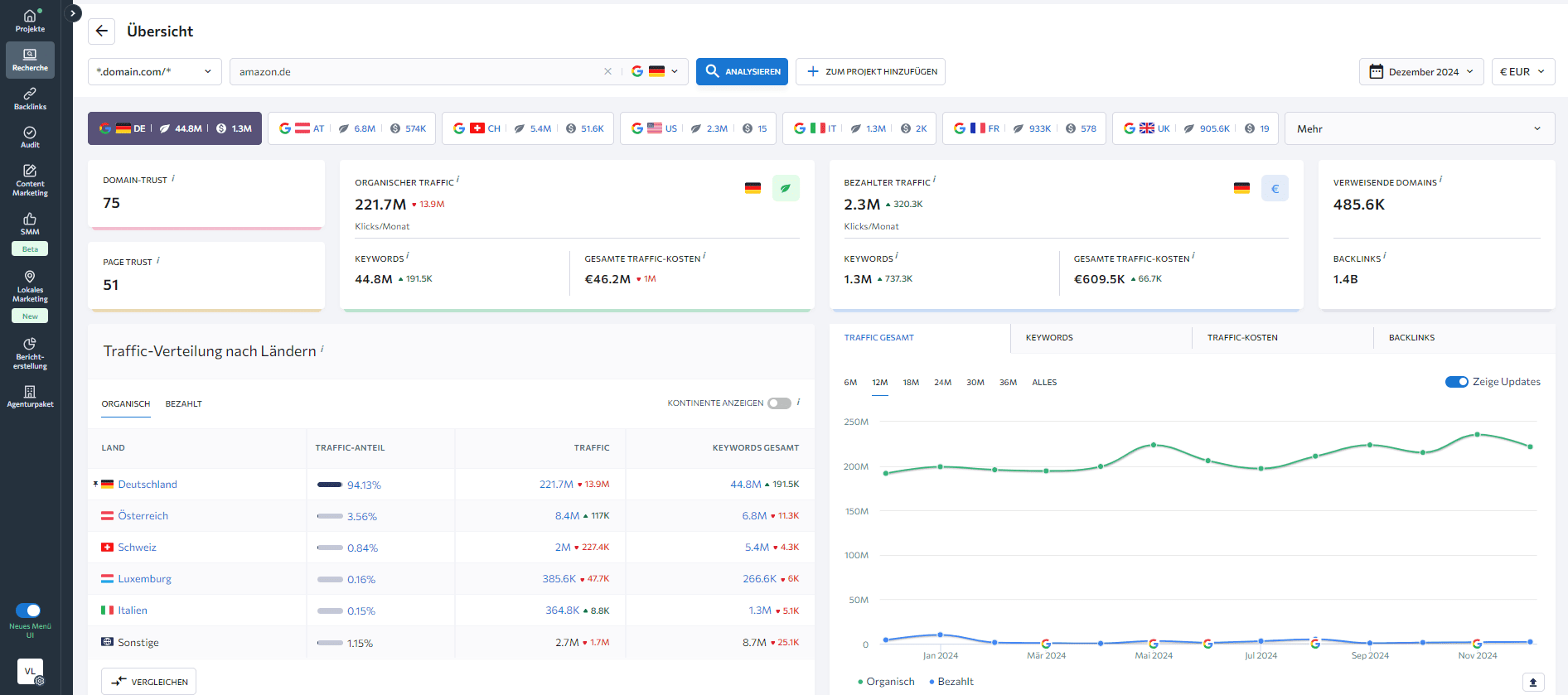Select the ALLES time range
Image resolution: width=1568 pixels, height=695 pixels.
1044,383
